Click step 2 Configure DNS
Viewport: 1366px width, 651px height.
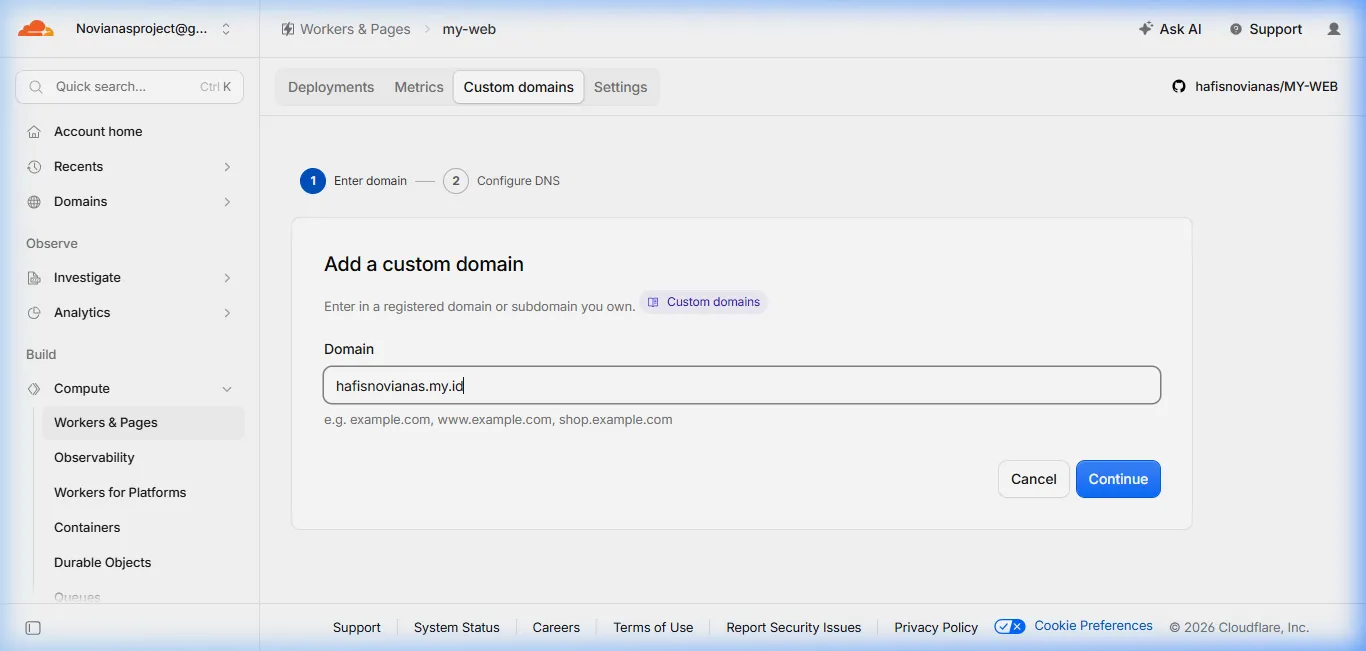coord(502,181)
